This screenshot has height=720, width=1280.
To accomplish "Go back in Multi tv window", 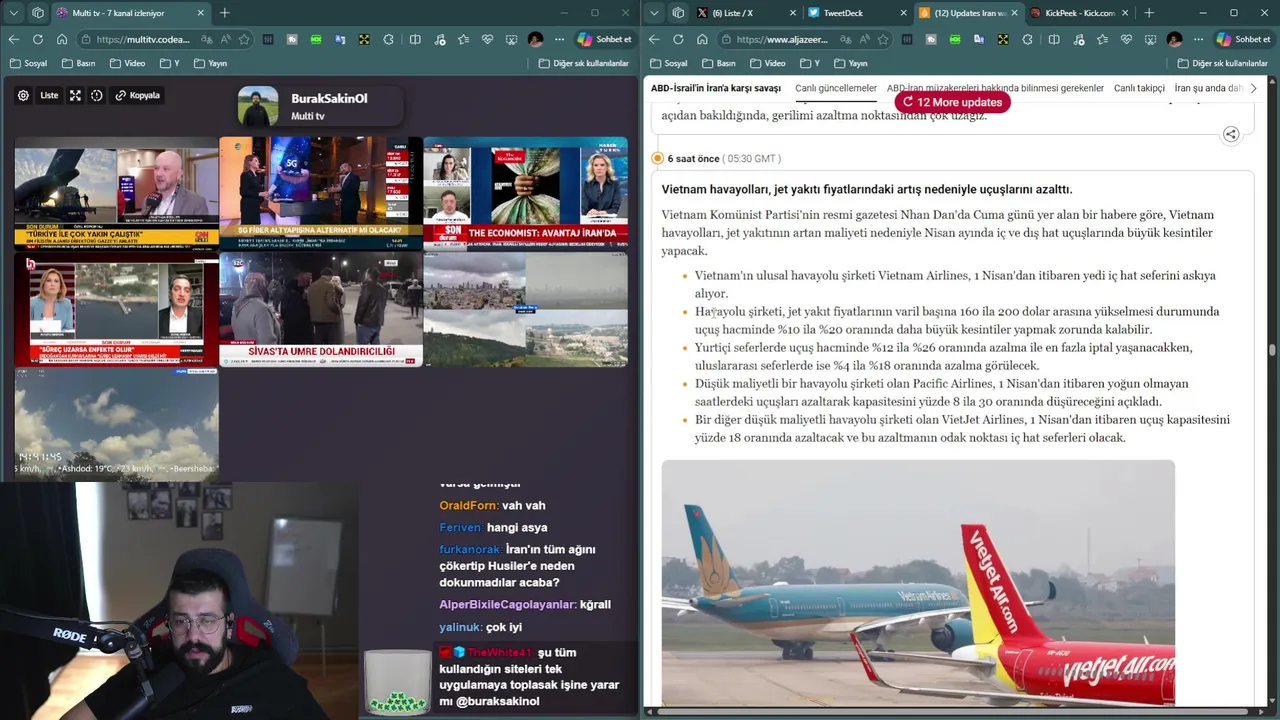I will click(14, 39).
